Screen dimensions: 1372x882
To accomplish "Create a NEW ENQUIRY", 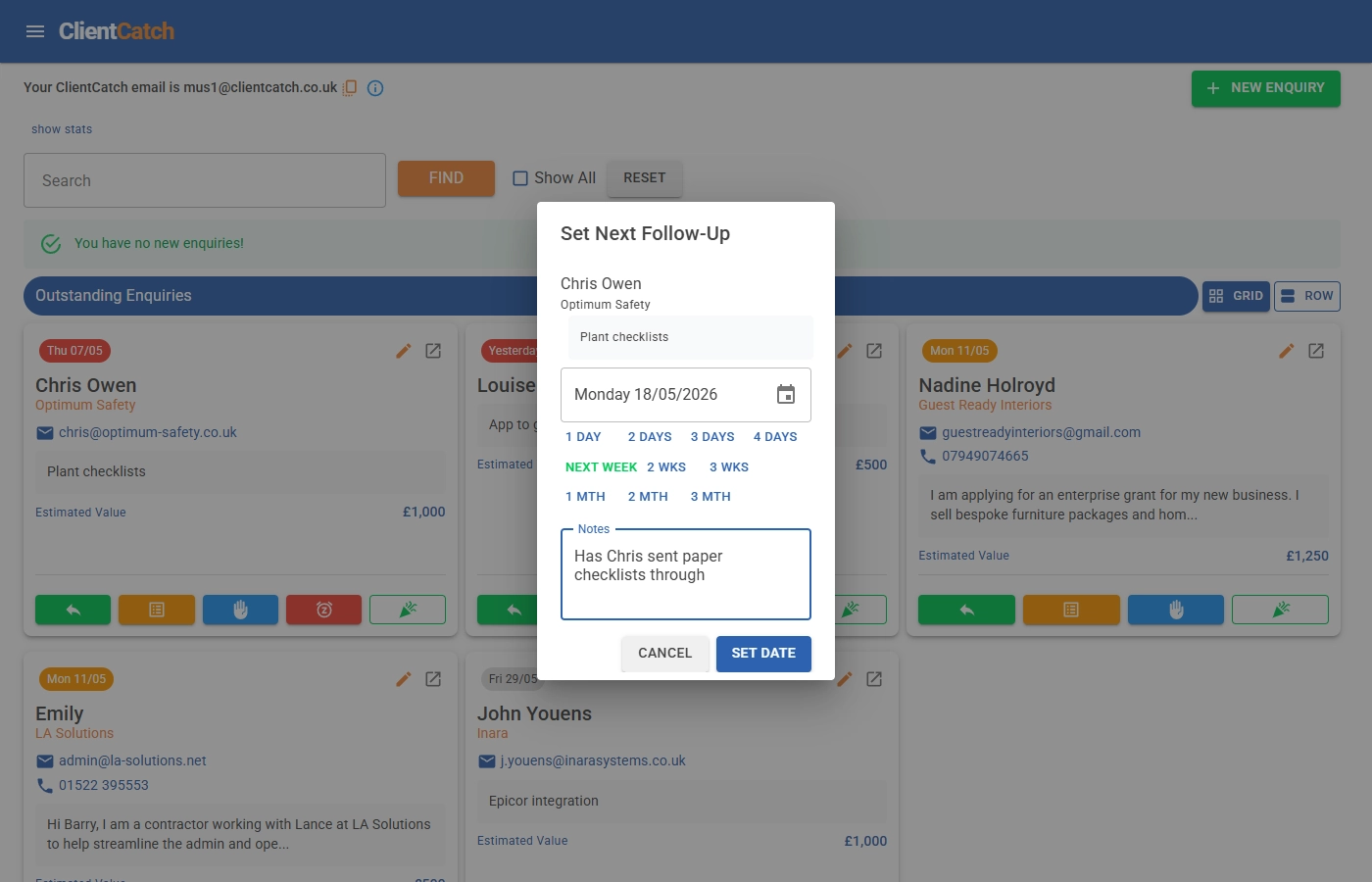I will point(1266,88).
